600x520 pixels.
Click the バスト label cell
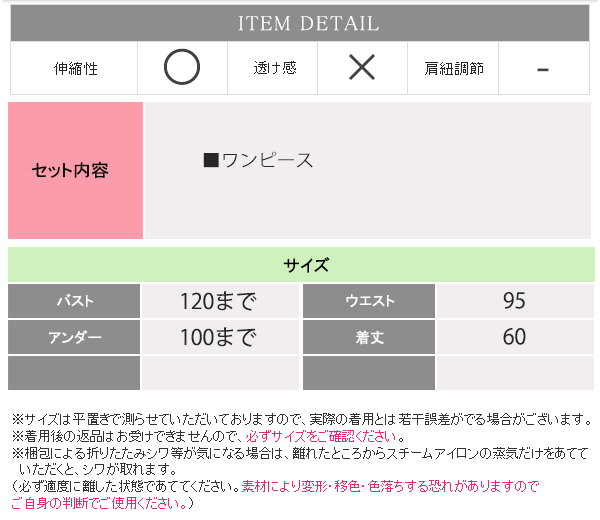click(x=74, y=301)
